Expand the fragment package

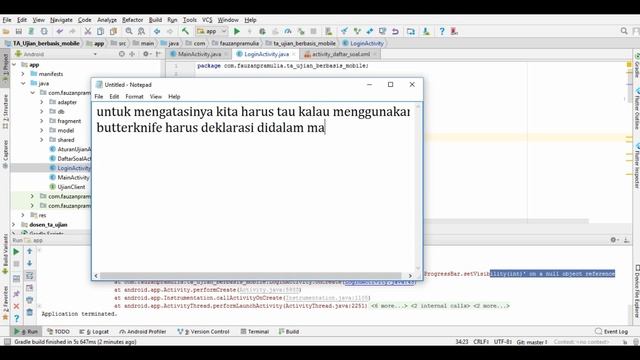(x=42, y=121)
